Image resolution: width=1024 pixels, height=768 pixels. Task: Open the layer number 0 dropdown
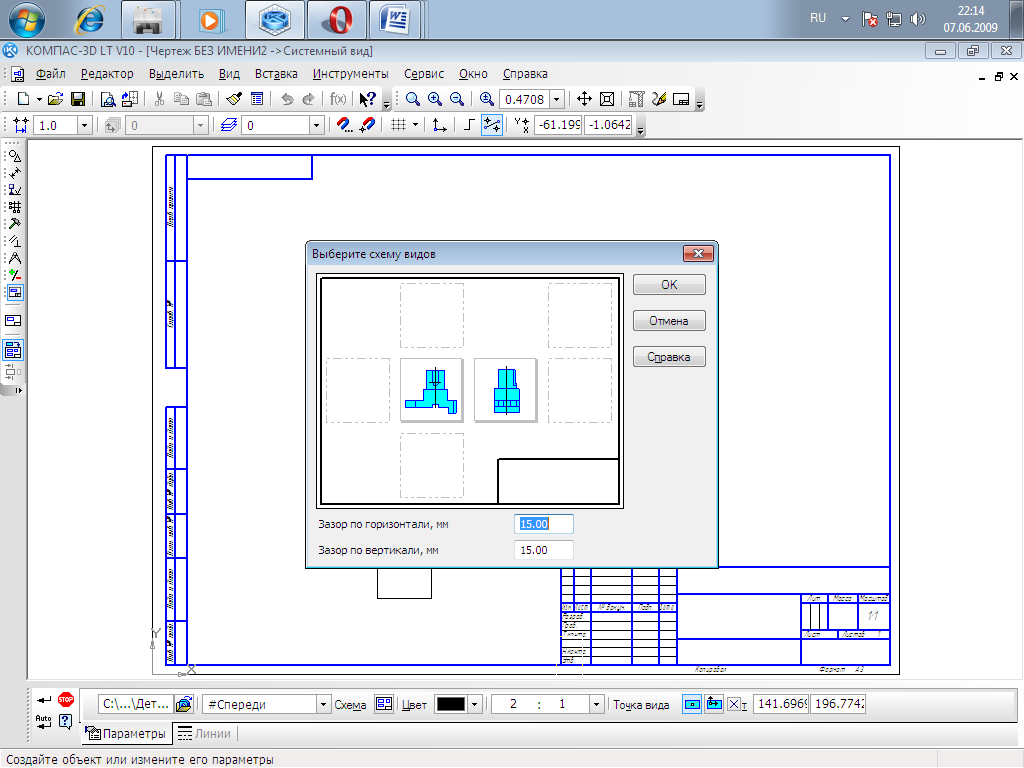click(316, 125)
